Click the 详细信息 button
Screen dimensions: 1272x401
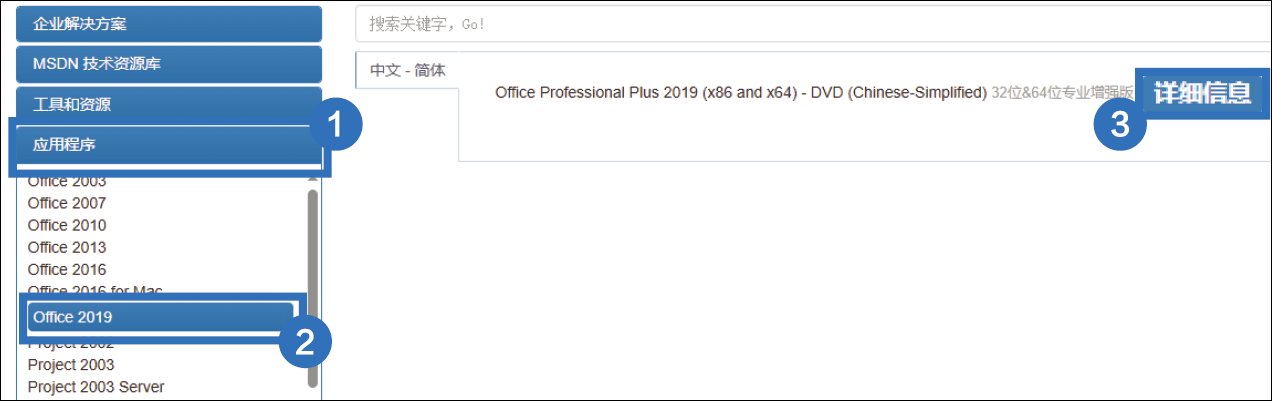pyautogui.click(x=1202, y=93)
